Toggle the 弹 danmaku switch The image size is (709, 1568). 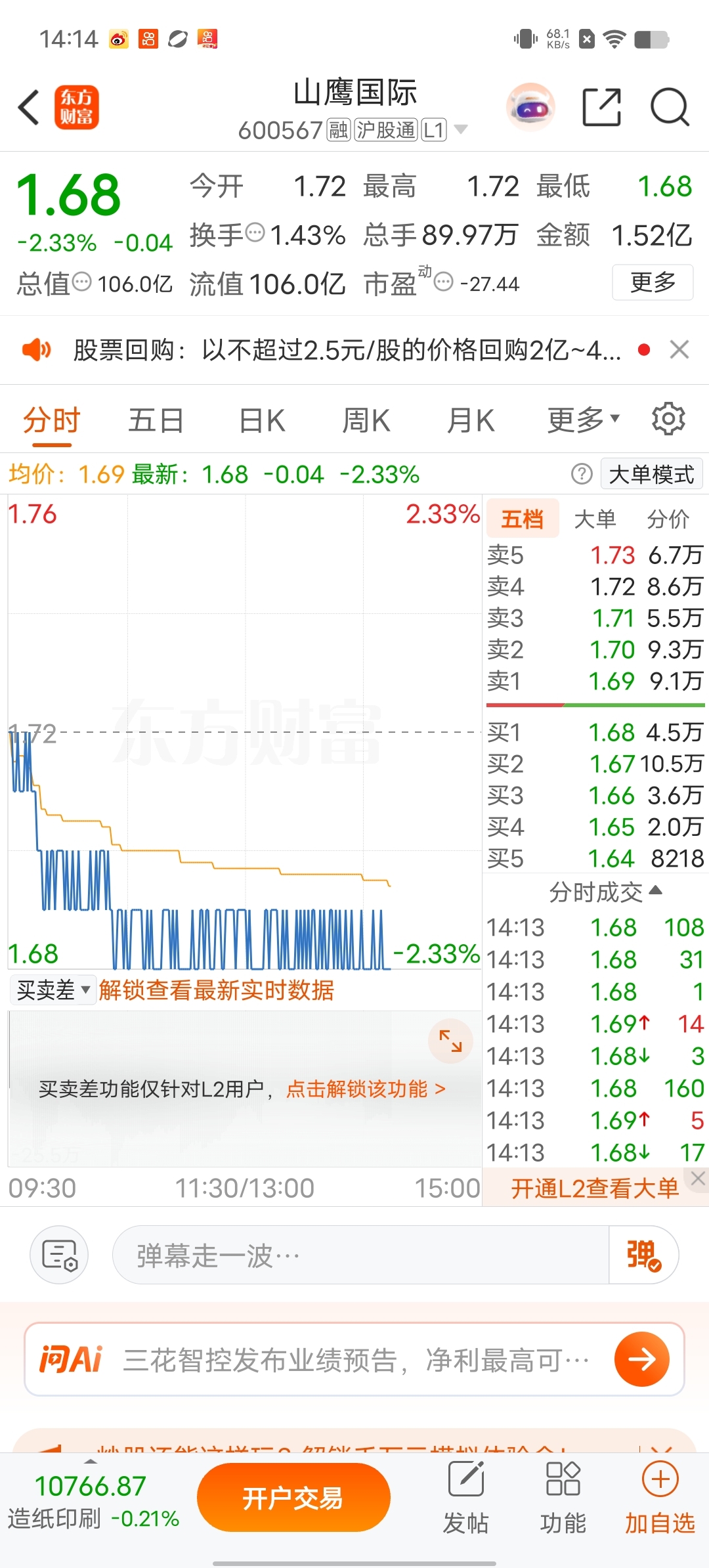point(643,1255)
